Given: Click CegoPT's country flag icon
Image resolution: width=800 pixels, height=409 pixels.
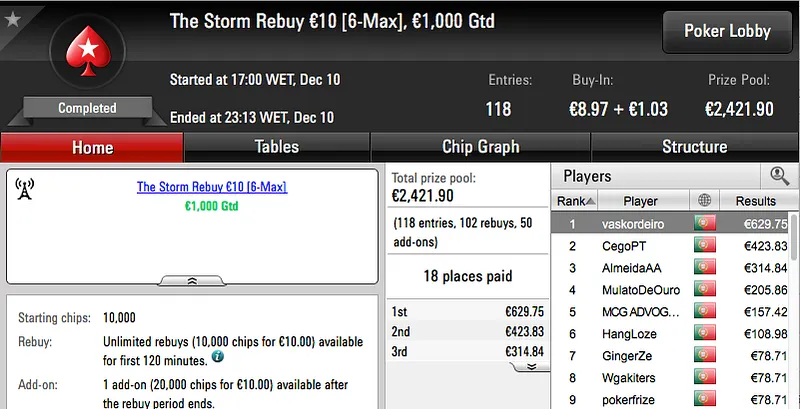Looking at the screenshot, I should click(705, 246).
